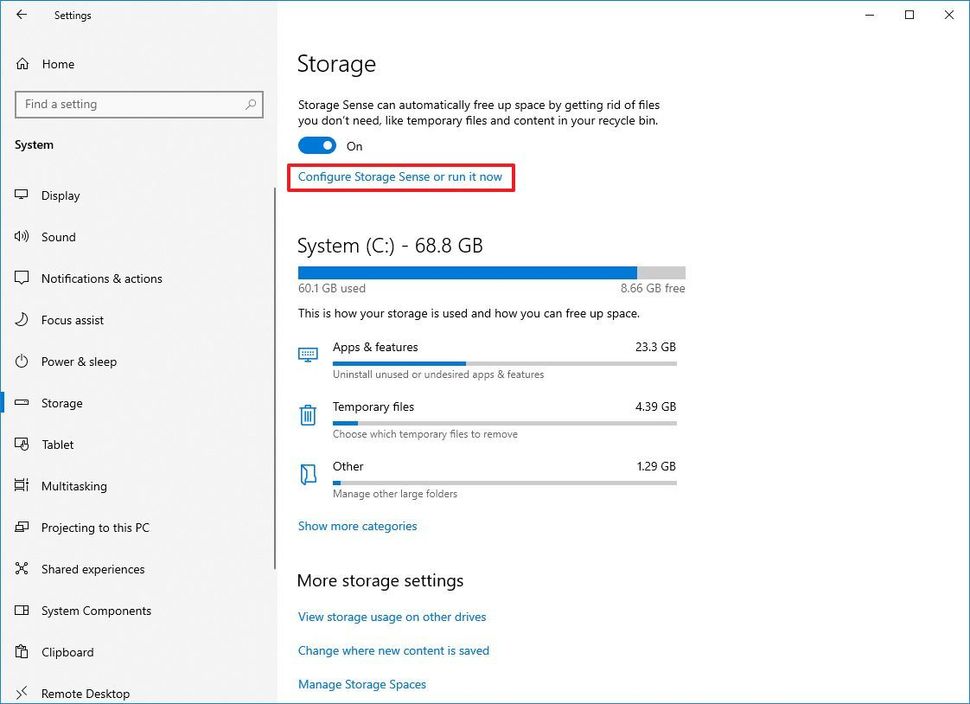Open Focus assist settings
This screenshot has width=970, height=704.
coord(22,320)
